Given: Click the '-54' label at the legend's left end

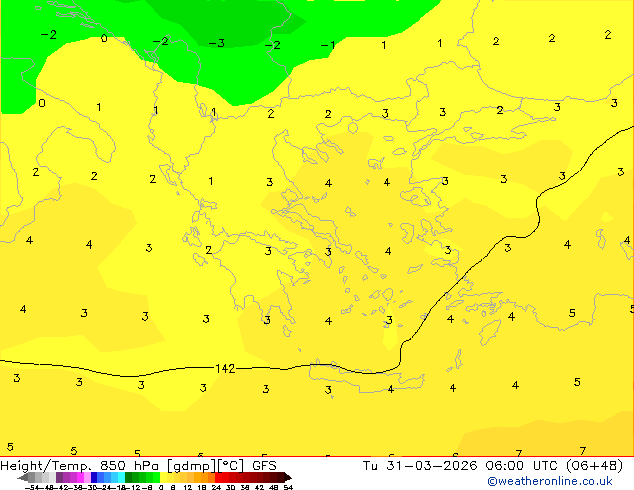Looking at the screenshot, I should (32, 487).
